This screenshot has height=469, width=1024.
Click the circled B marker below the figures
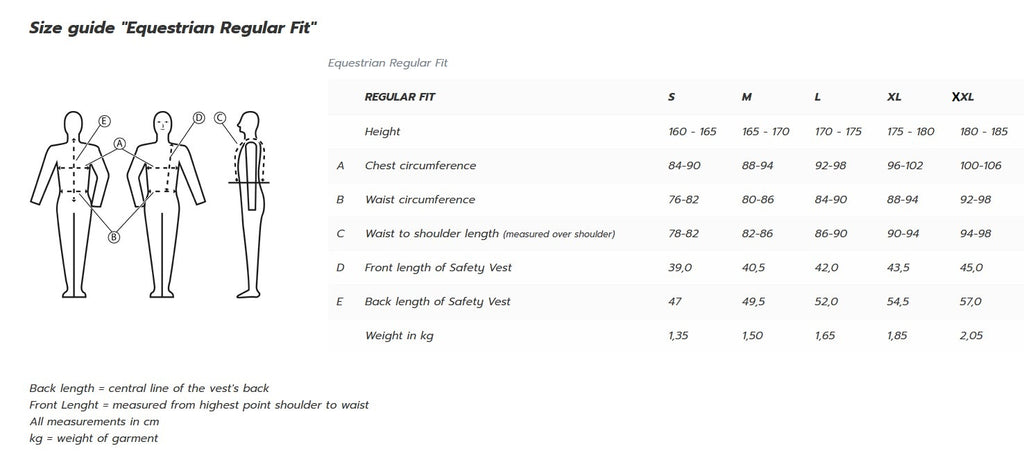point(113,237)
